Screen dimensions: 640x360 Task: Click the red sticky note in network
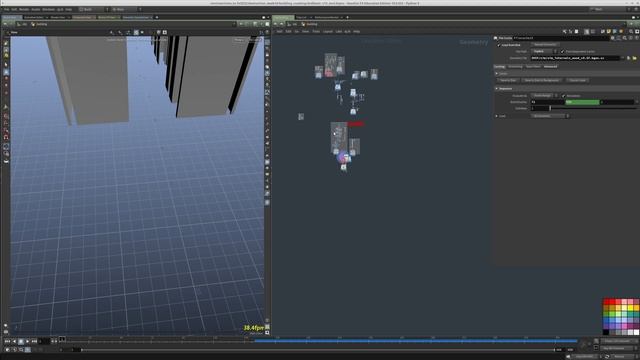tap(356, 124)
